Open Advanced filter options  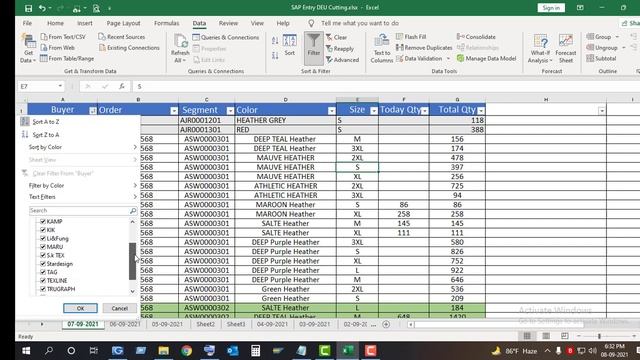point(342,60)
